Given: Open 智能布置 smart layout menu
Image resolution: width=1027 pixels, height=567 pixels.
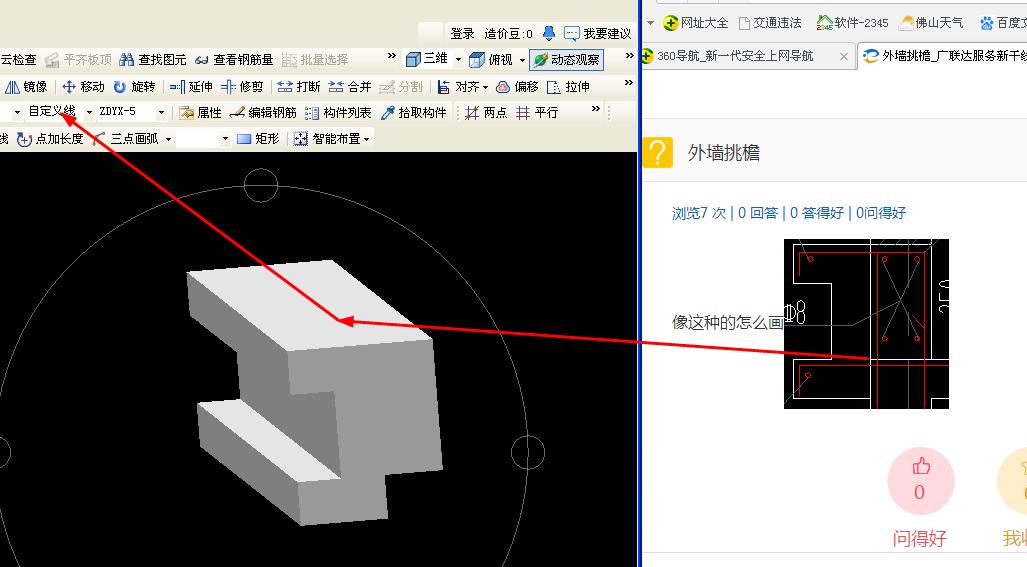Looking at the screenshot, I should [331, 139].
